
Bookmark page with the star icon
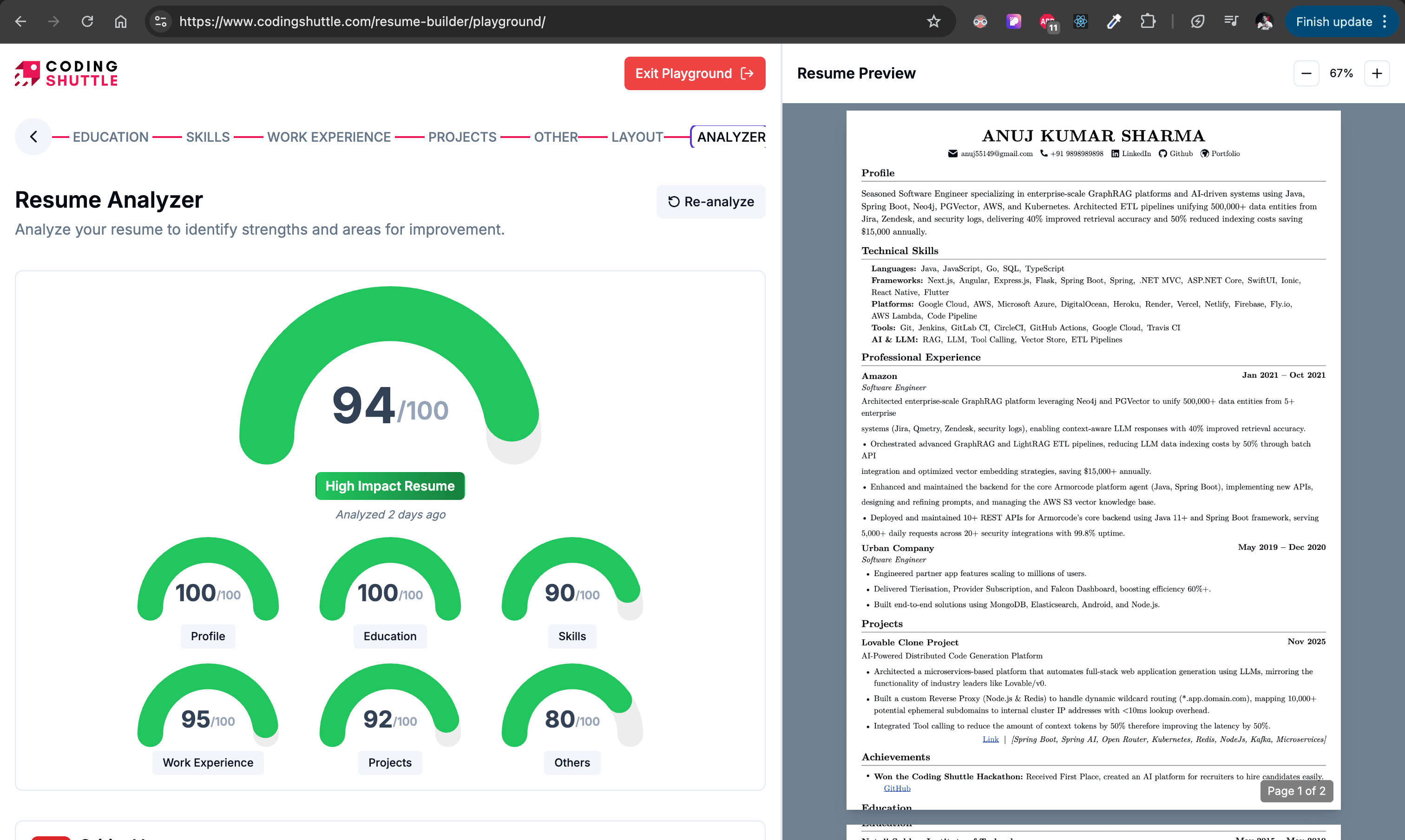tap(933, 21)
